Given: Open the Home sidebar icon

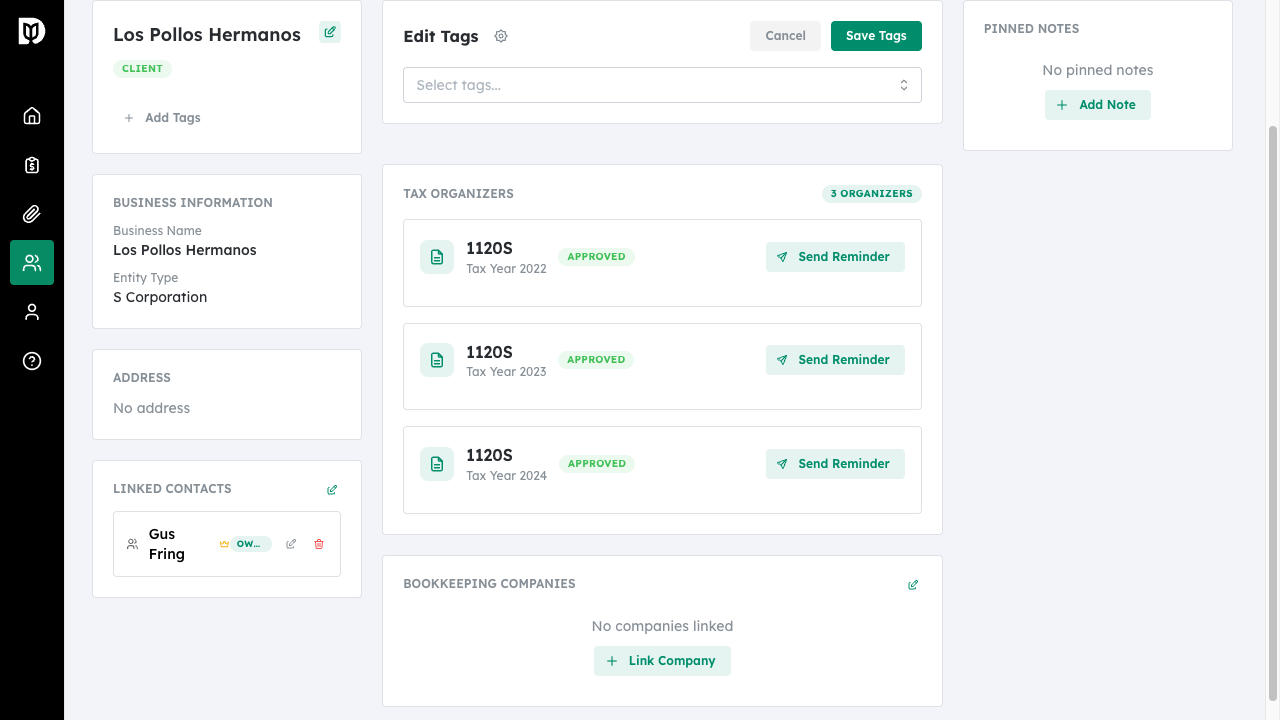Looking at the screenshot, I should (x=31, y=115).
